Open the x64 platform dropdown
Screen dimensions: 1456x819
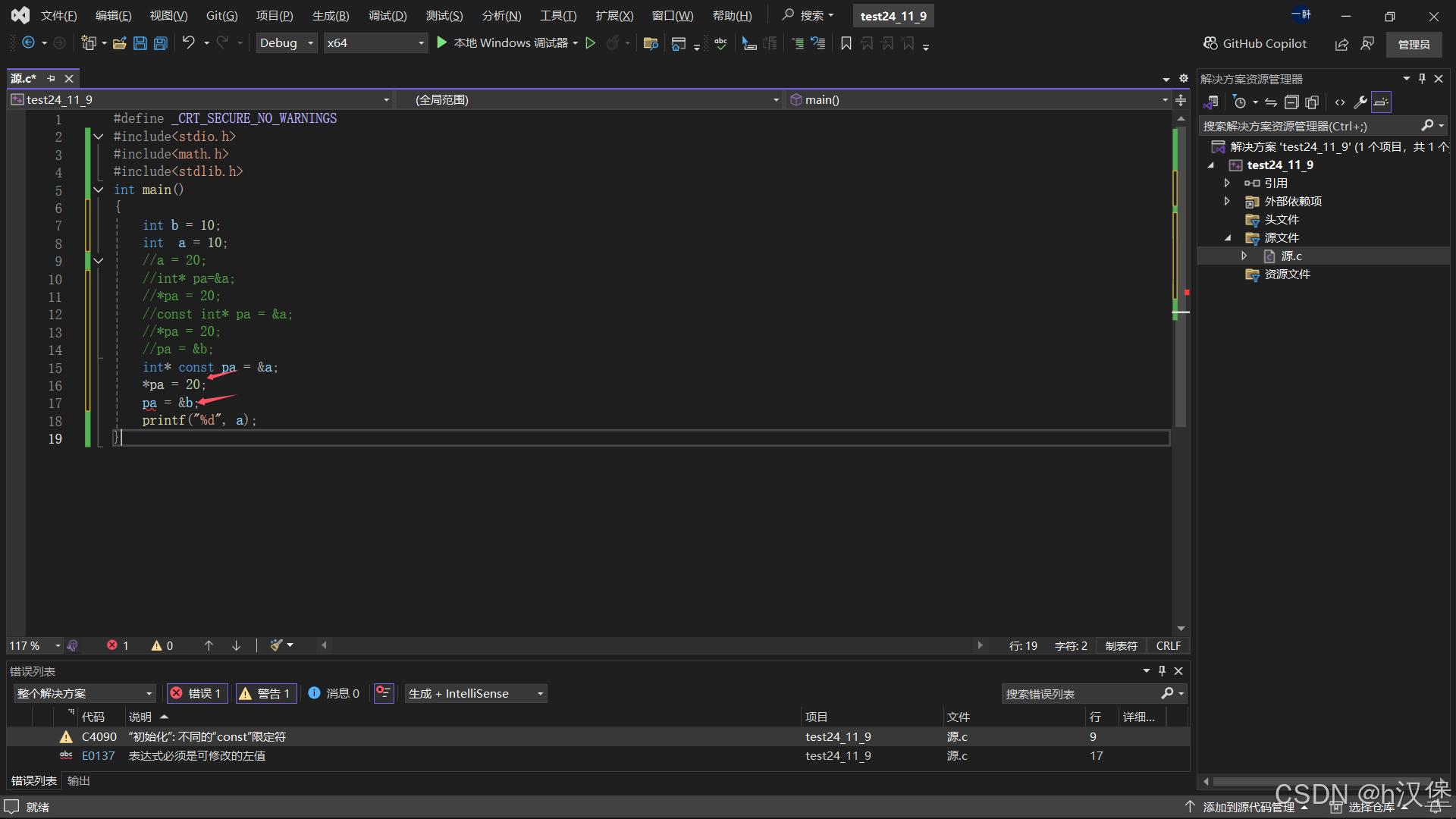click(x=375, y=43)
